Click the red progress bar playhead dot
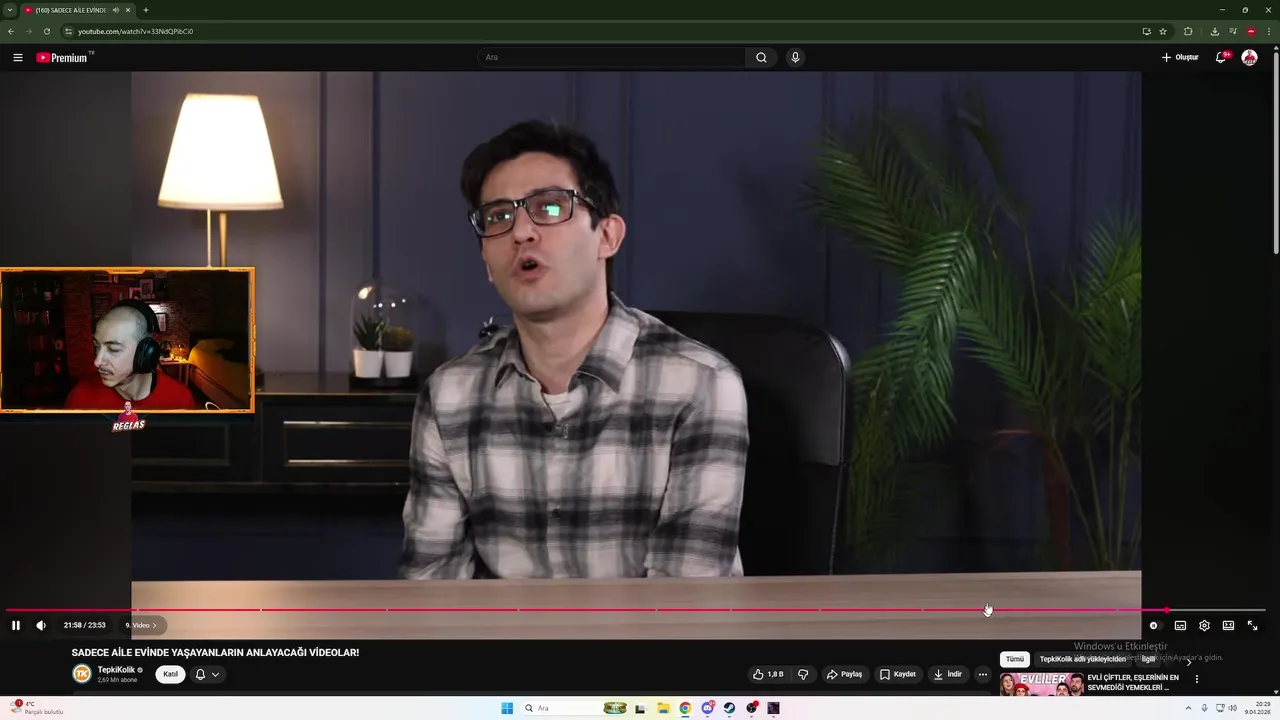Image resolution: width=1280 pixels, height=720 pixels. point(1166,610)
